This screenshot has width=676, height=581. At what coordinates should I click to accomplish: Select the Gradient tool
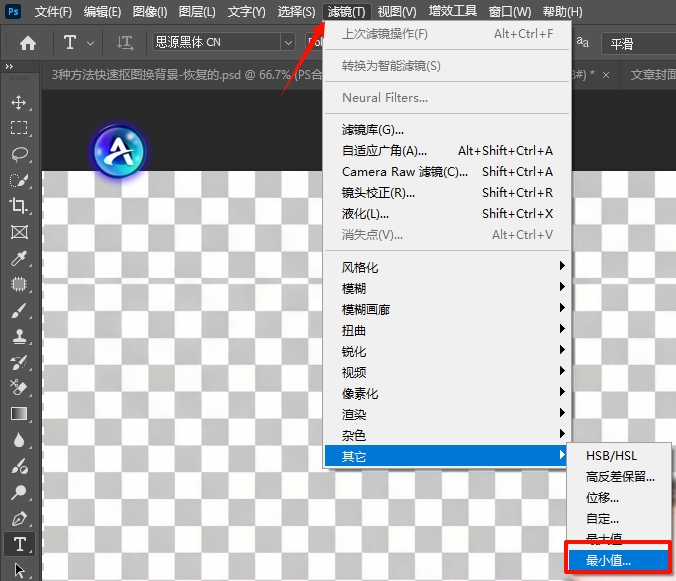tap(19, 414)
